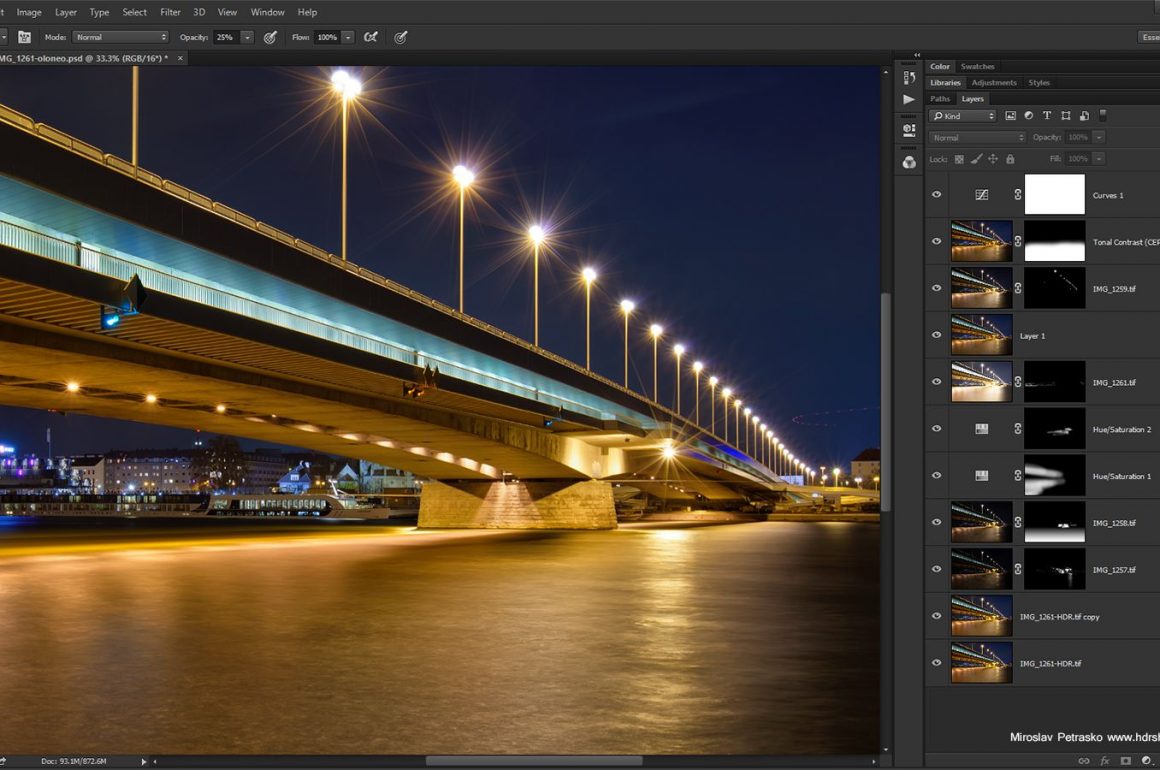Switch to the Adjustments tab
The width and height of the screenshot is (1160, 770).
pos(993,83)
